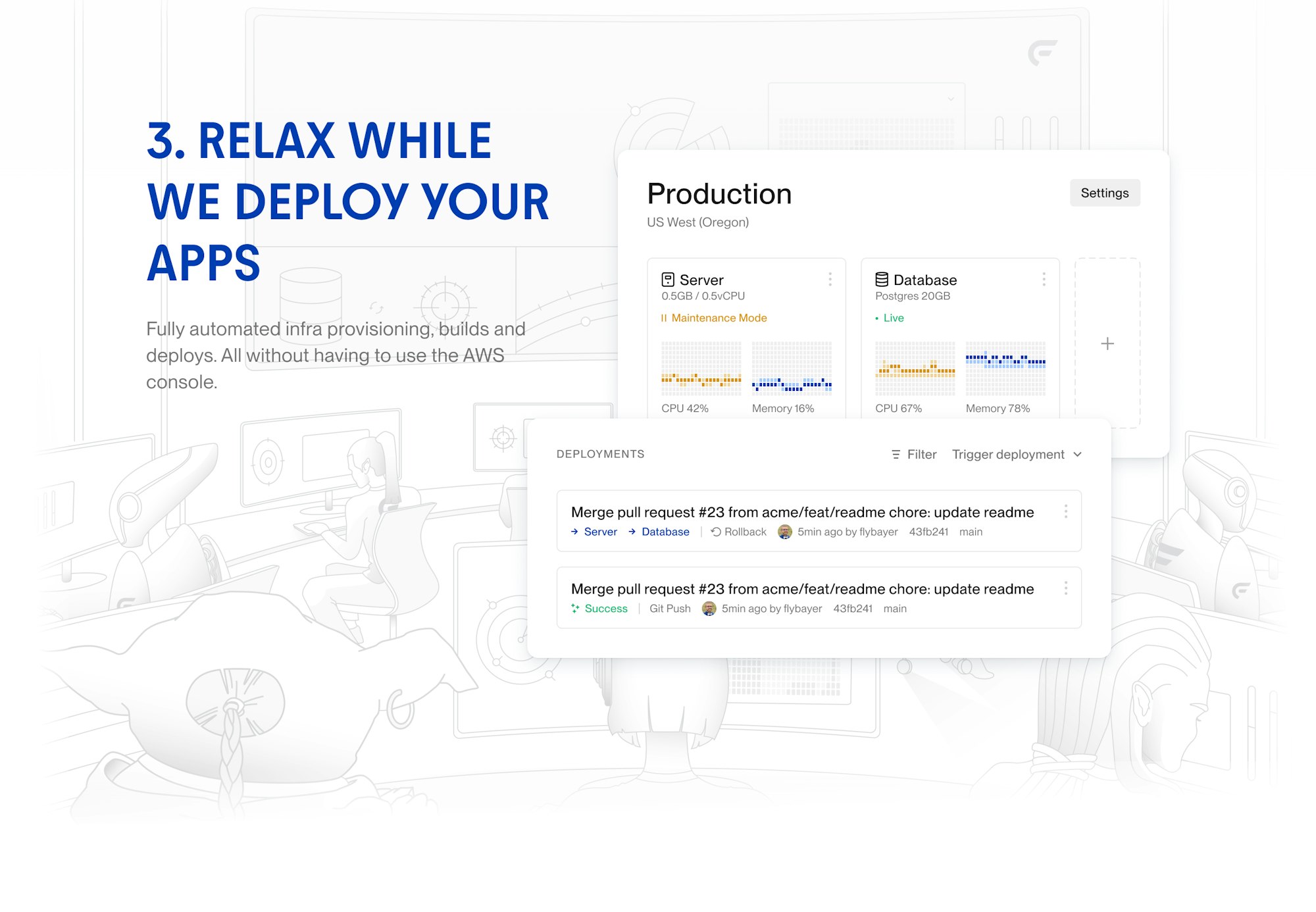
Task: Click the Success status text
Action: click(x=606, y=609)
